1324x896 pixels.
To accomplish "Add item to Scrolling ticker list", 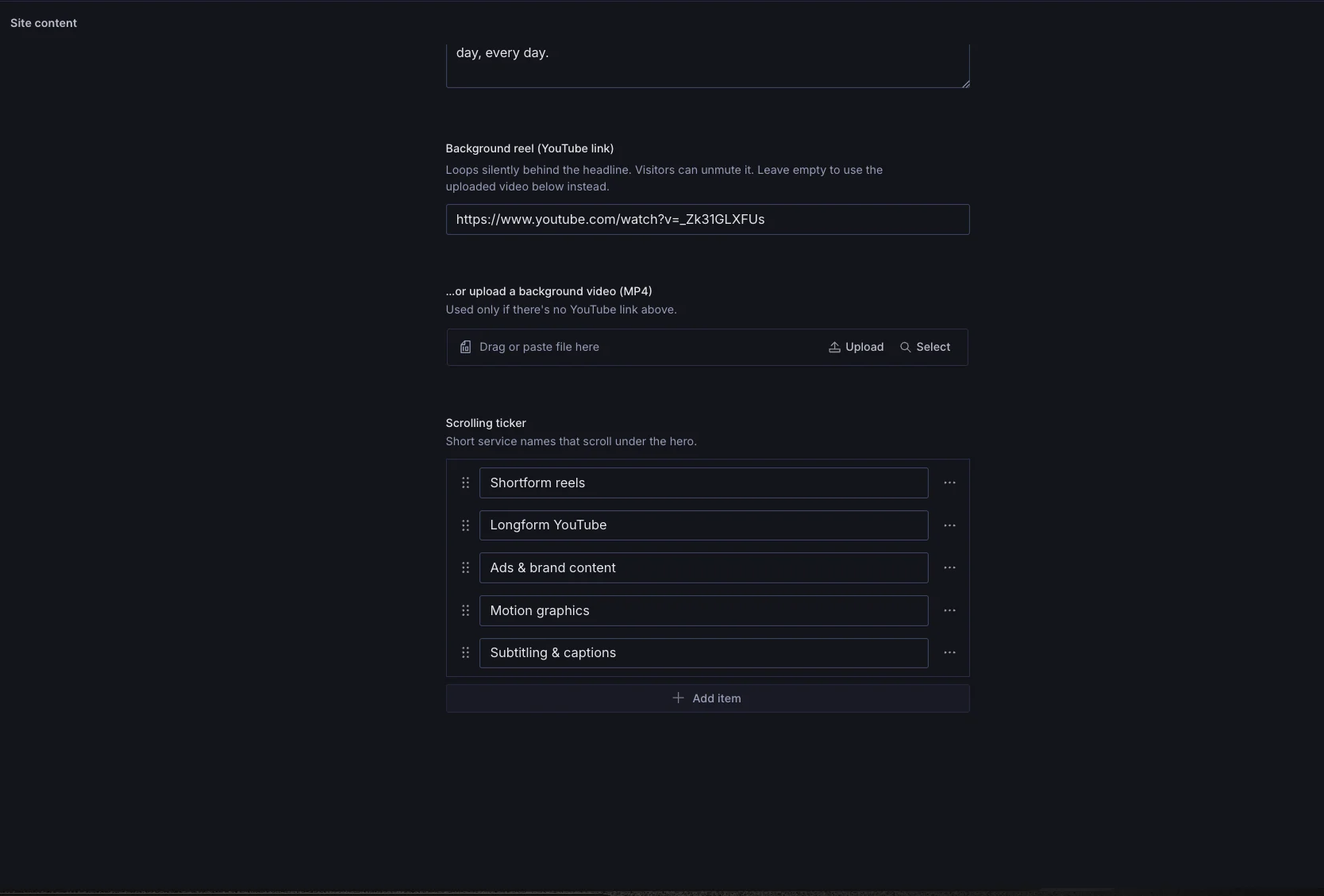I will coord(707,698).
